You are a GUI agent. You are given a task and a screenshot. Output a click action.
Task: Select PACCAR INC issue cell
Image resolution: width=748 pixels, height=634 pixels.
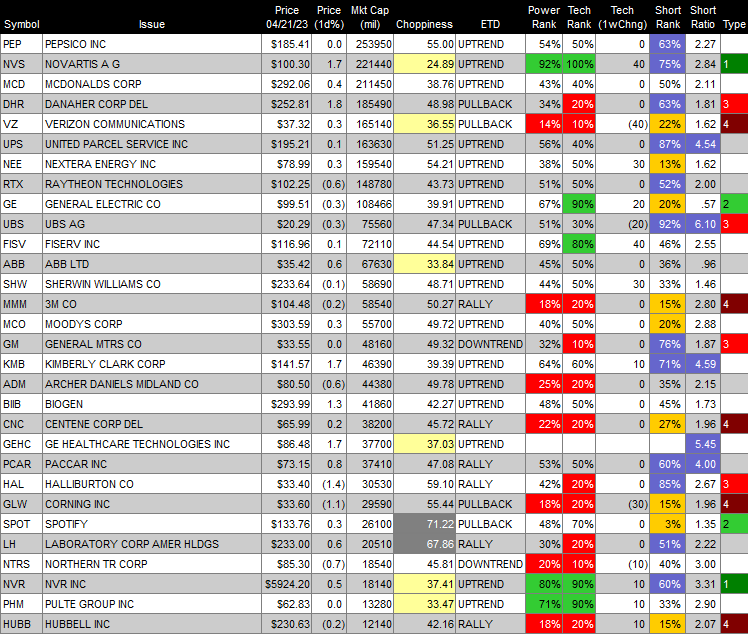[x=152, y=465]
